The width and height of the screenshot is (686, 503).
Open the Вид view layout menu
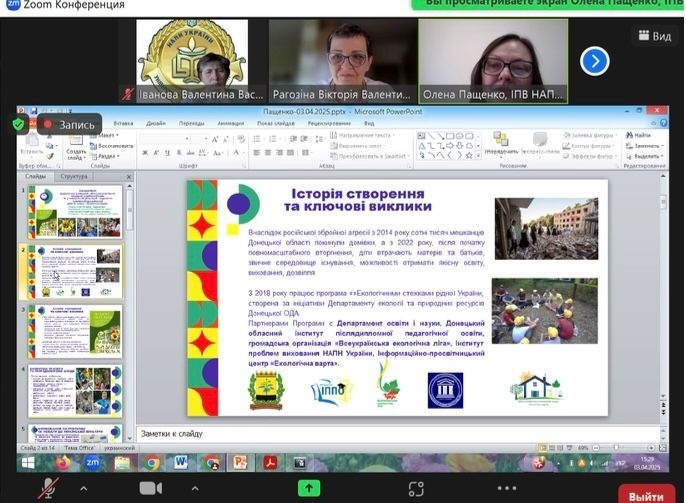[x=653, y=35]
